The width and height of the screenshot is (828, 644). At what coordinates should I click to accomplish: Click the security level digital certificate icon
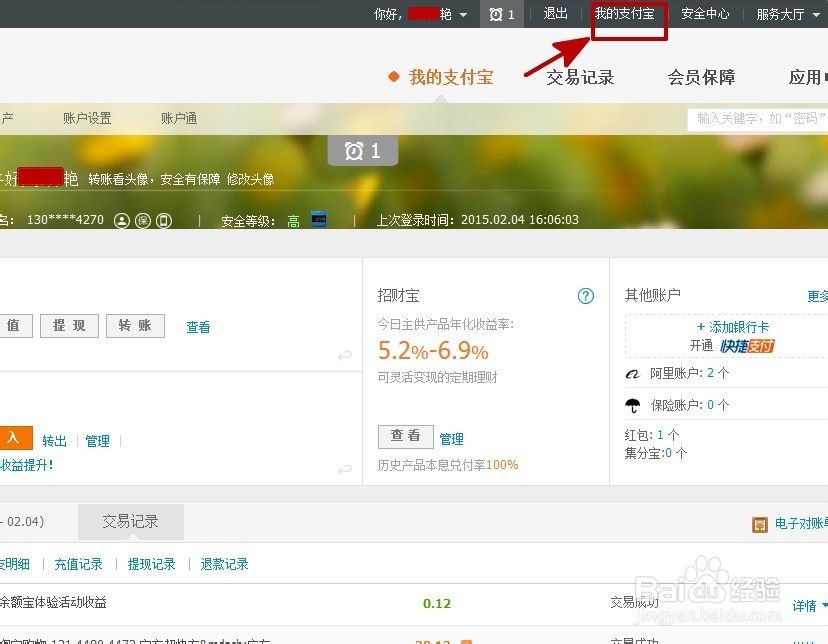coord(318,219)
